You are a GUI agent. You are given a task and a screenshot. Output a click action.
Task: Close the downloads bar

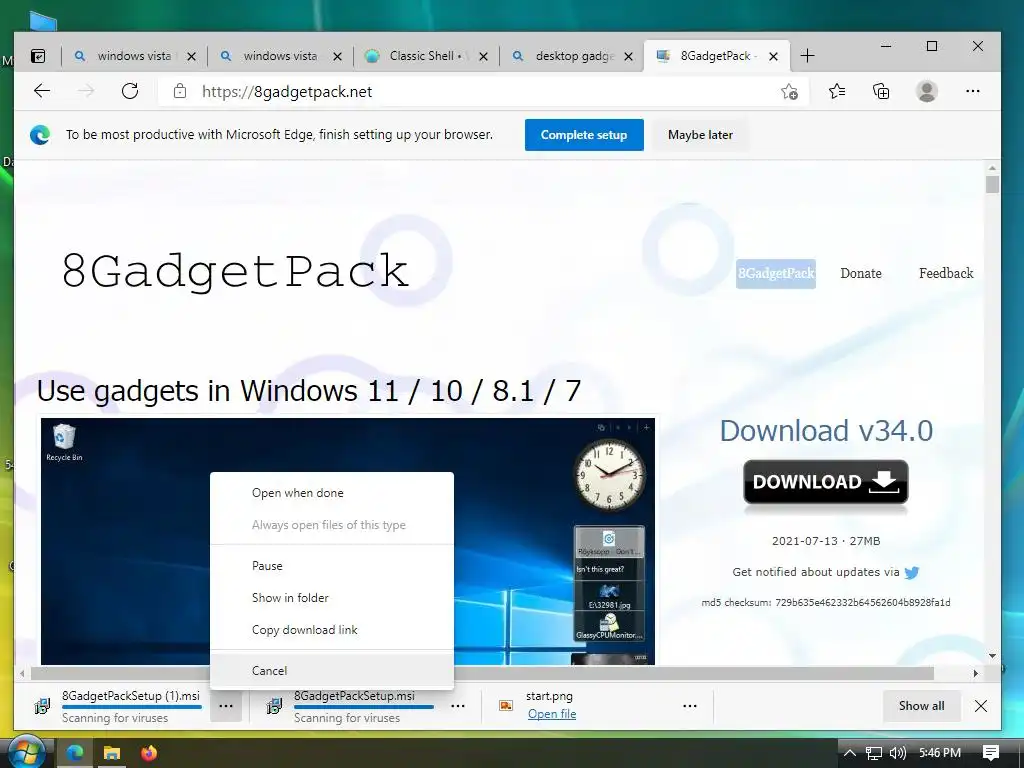tap(980, 706)
